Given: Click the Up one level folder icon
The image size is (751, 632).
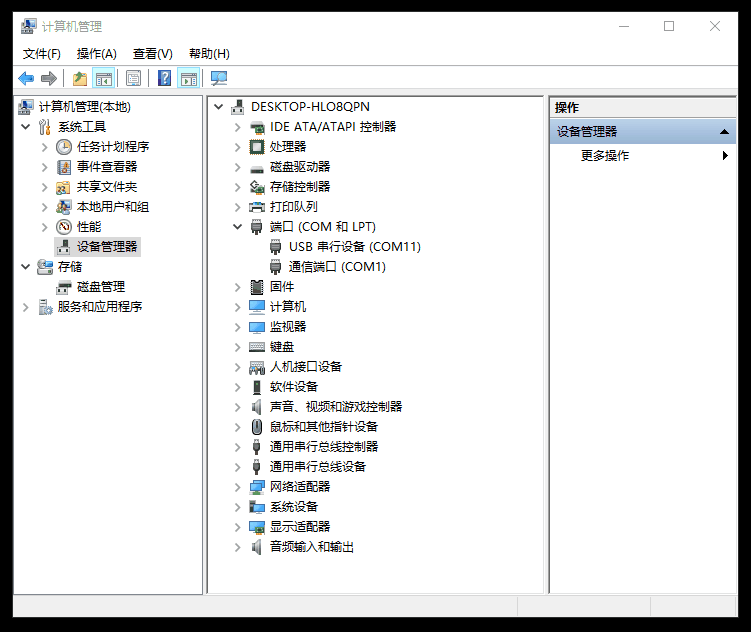Looking at the screenshot, I should click(80, 78).
